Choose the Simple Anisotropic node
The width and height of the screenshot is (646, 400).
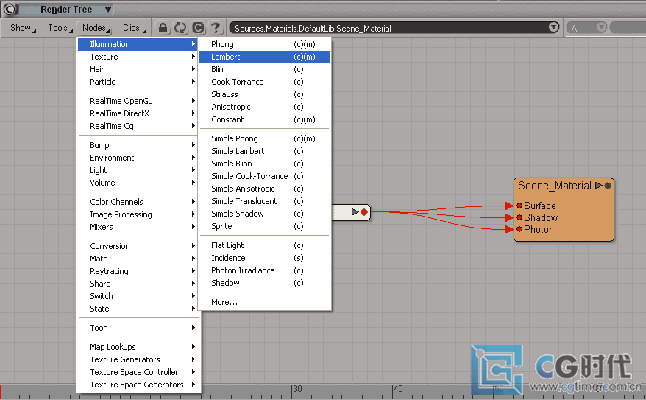[264, 189]
